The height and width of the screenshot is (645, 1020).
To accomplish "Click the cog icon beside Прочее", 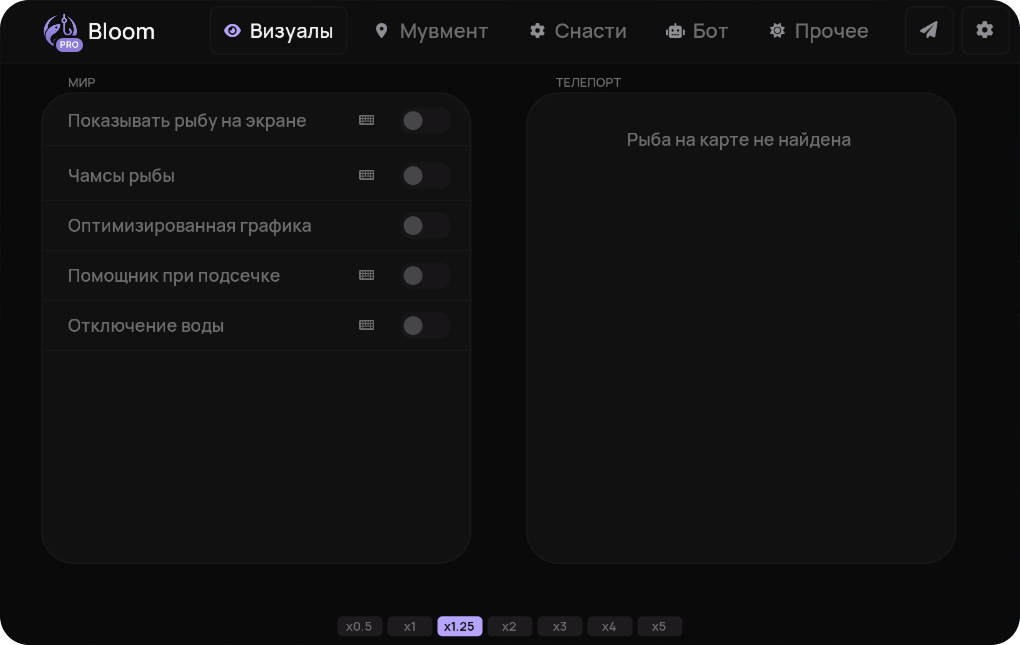I will coord(777,31).
